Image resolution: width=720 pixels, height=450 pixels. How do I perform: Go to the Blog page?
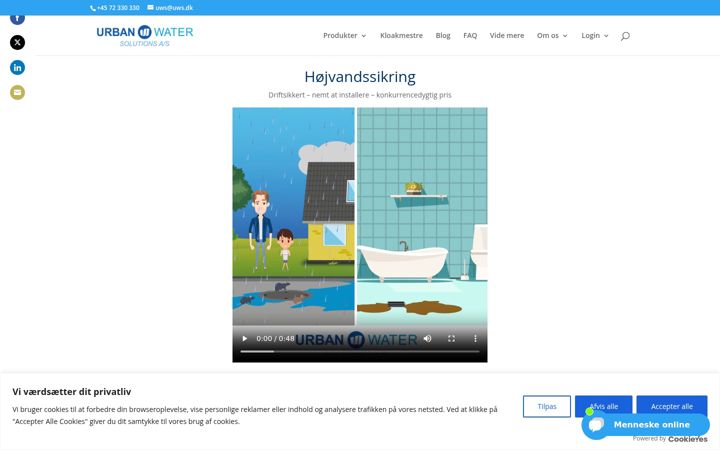(x=443, y=35)
